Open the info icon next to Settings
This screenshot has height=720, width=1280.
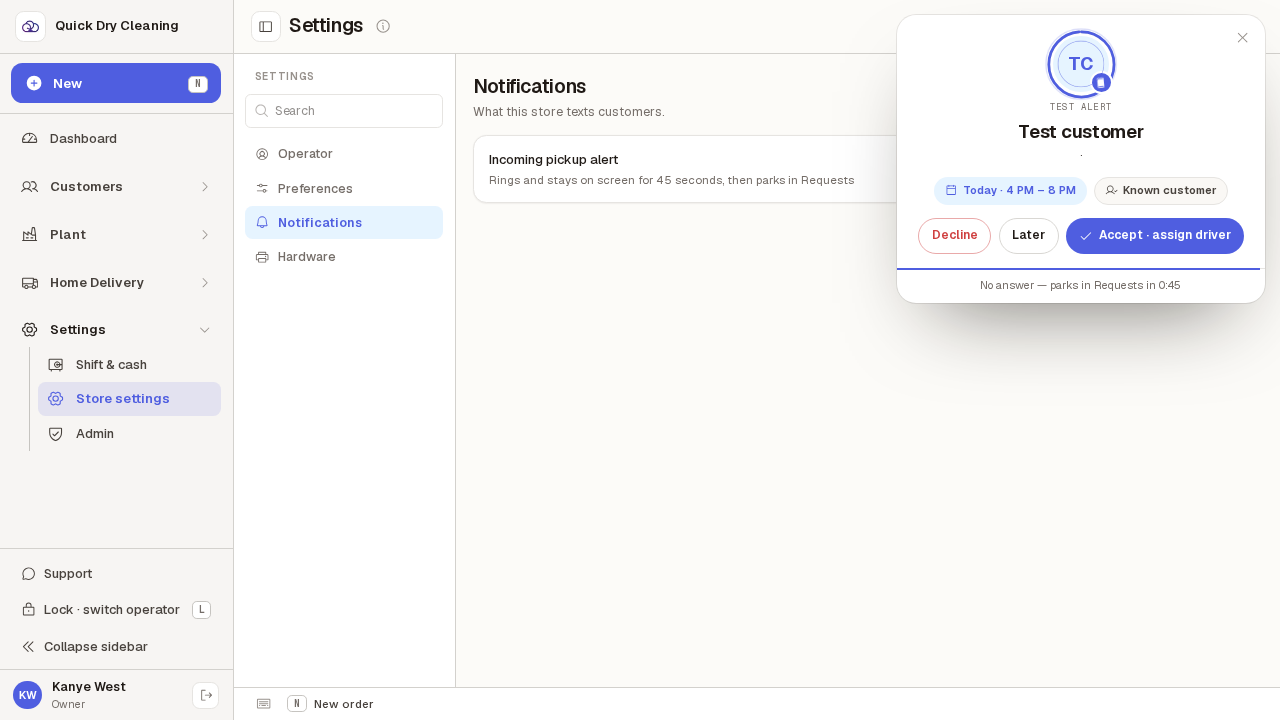pyautogui.click(x=383, y=26)
